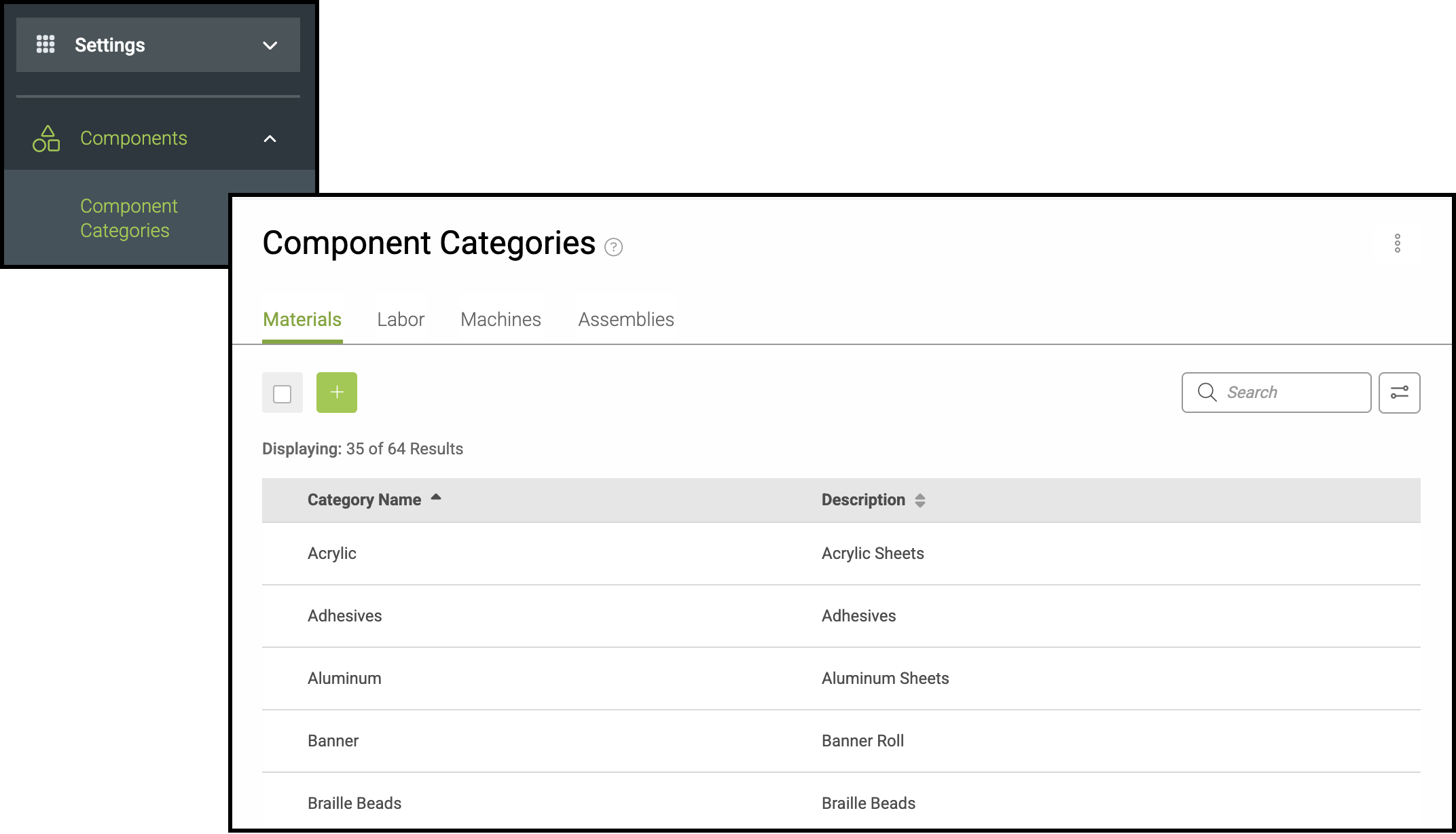Toggle the select-all checkbox
Screen dimensions: 1456x834
click(282, 394)
